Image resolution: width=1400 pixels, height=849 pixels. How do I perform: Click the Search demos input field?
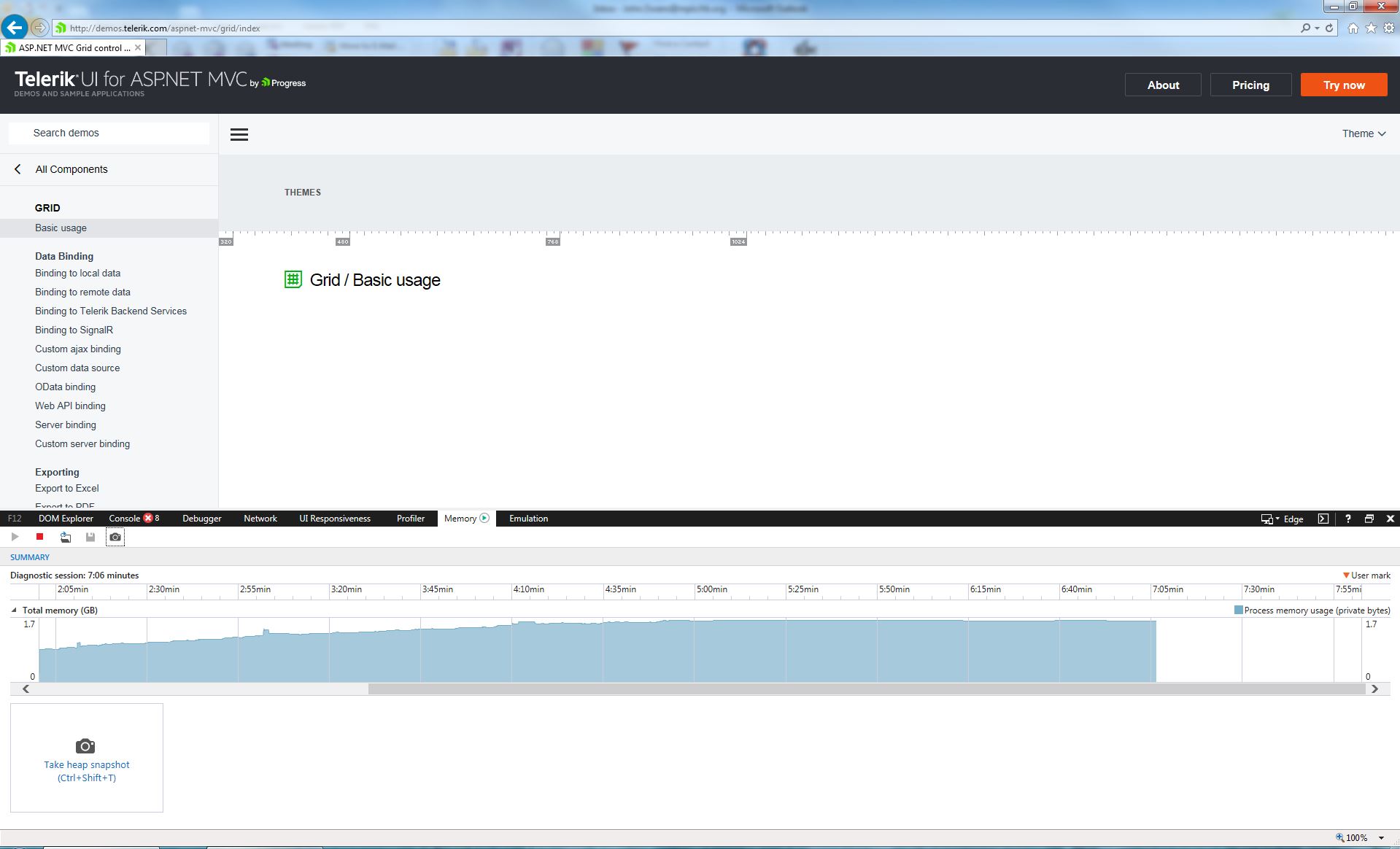pyautogui.click(x=109, y=133)
